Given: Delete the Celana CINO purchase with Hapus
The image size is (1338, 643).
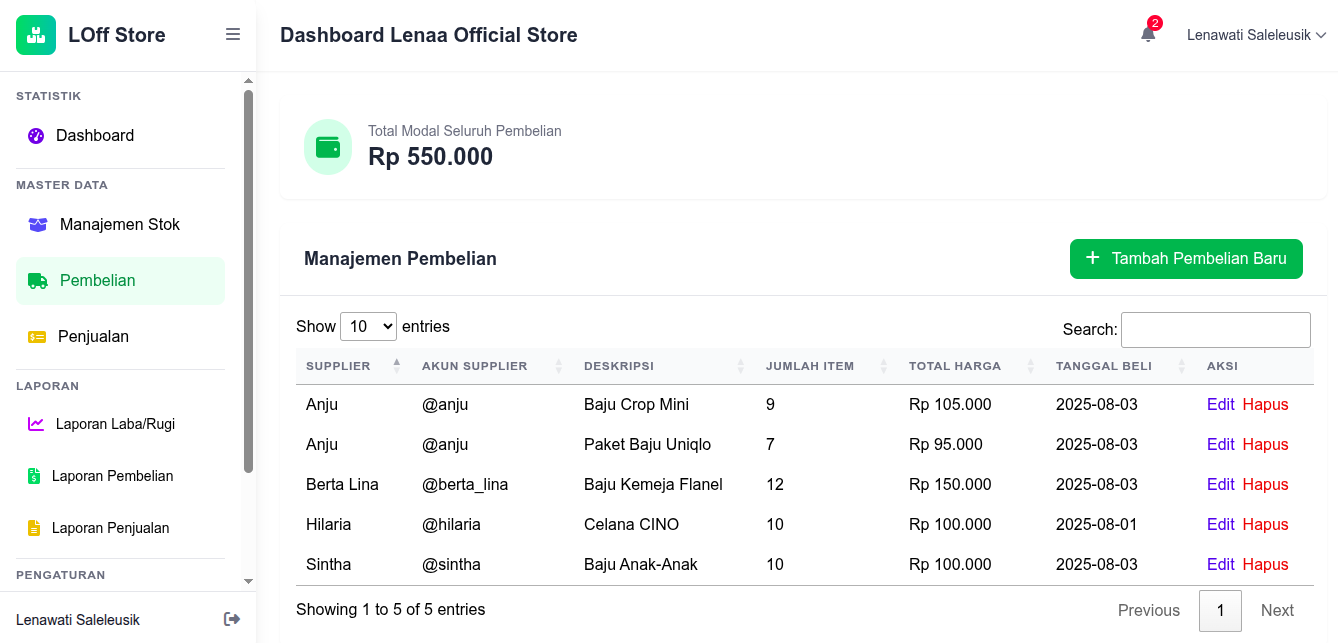Looking at the screenshot, I should [x=1265, y=525].
